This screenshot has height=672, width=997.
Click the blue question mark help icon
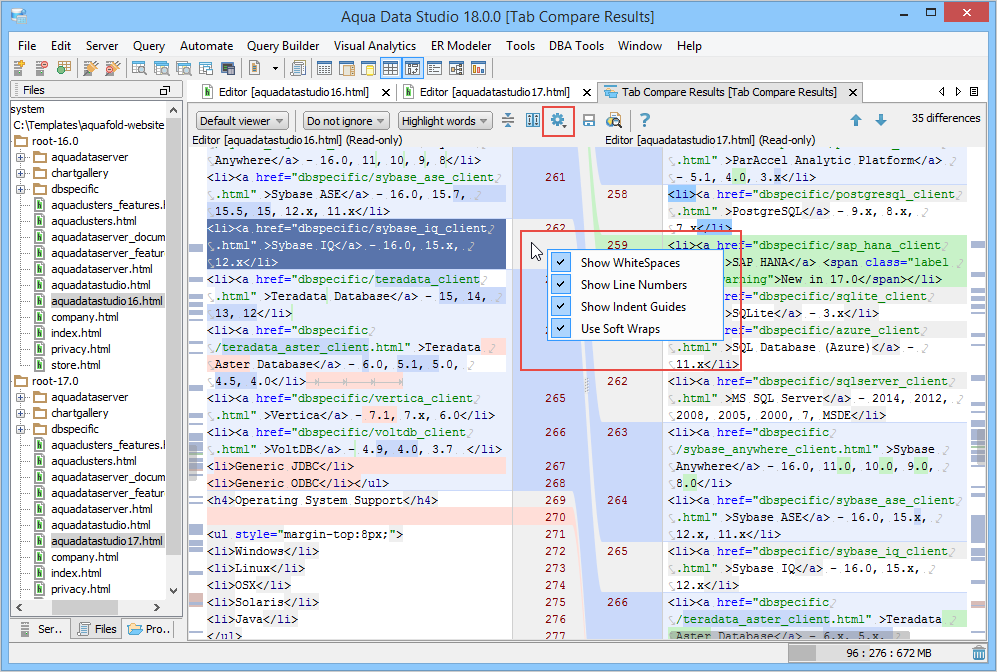(645, 121)
